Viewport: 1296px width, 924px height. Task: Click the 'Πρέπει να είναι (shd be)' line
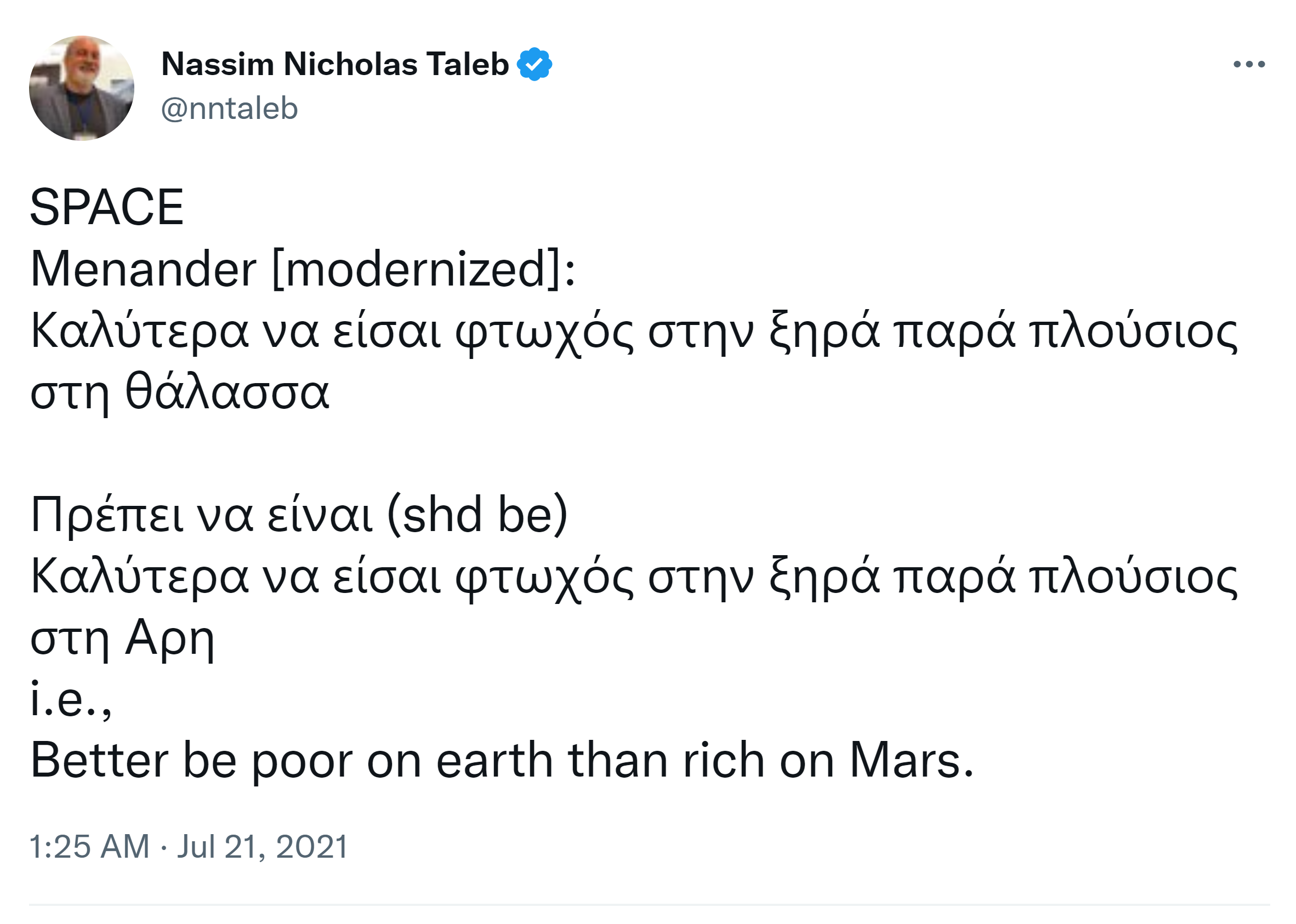pyautogui.click(x=299, y=515)
